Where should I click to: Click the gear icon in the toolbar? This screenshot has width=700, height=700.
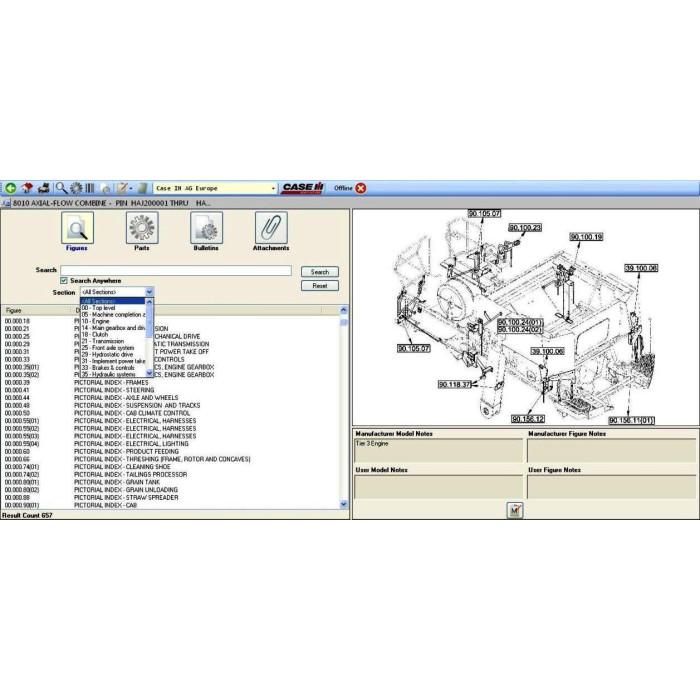(x=76, y=188)
